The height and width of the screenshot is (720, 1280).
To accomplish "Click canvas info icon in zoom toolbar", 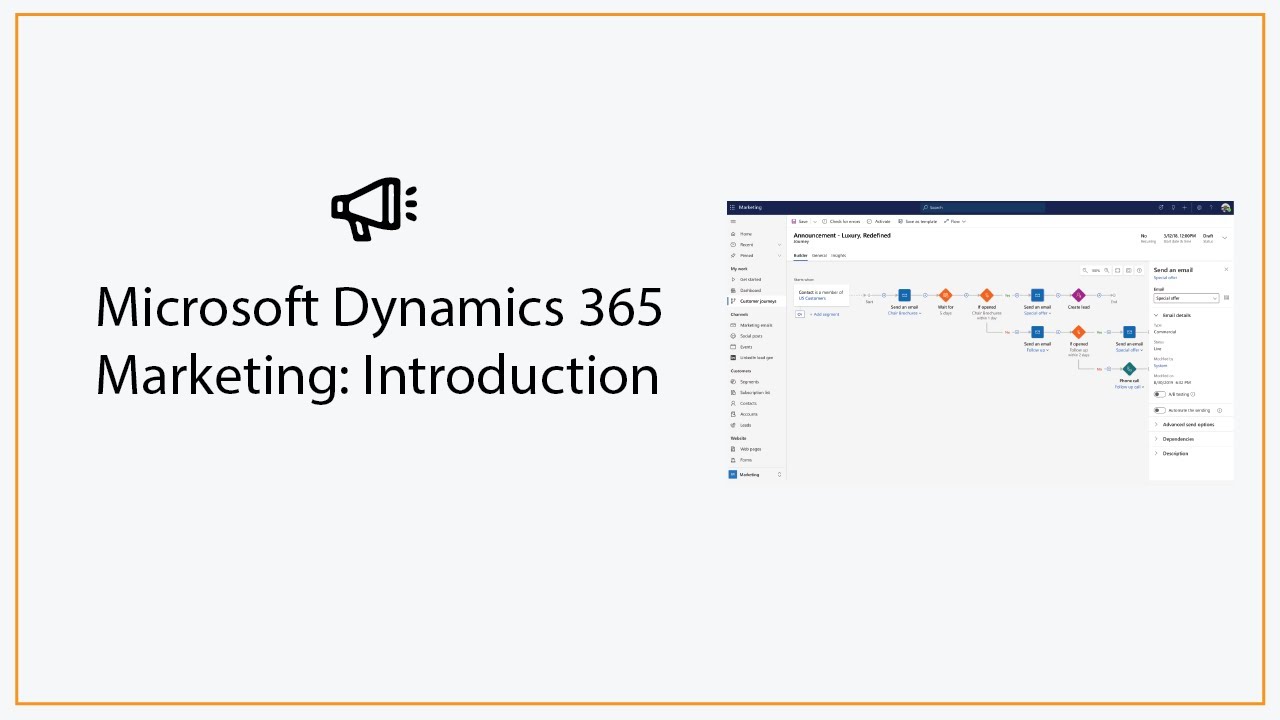I will pos(1139,270).
